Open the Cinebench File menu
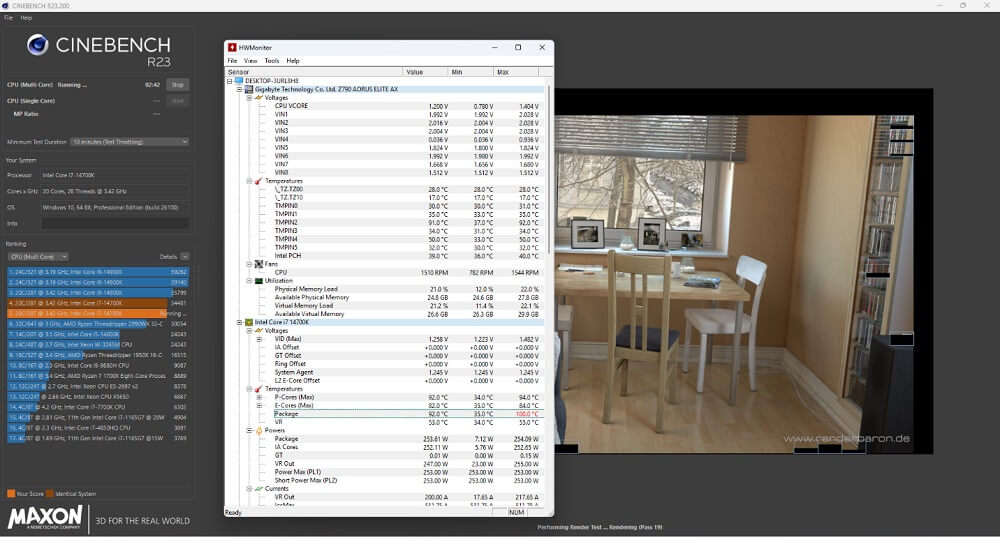1000x537 pixels. pos(9,18)
